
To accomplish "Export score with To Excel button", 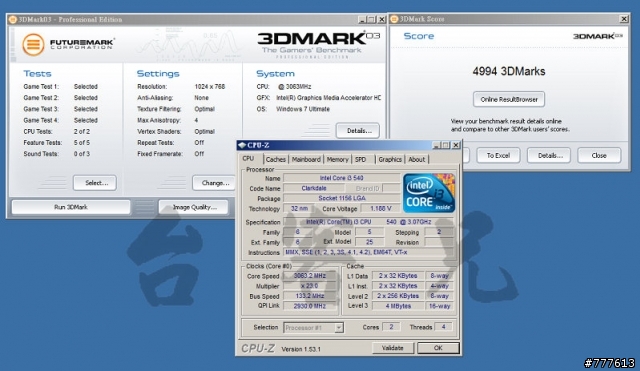I will (498, 156).
